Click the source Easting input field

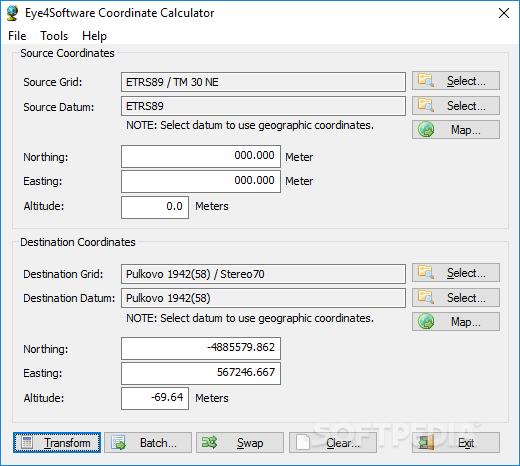[201, 181]
